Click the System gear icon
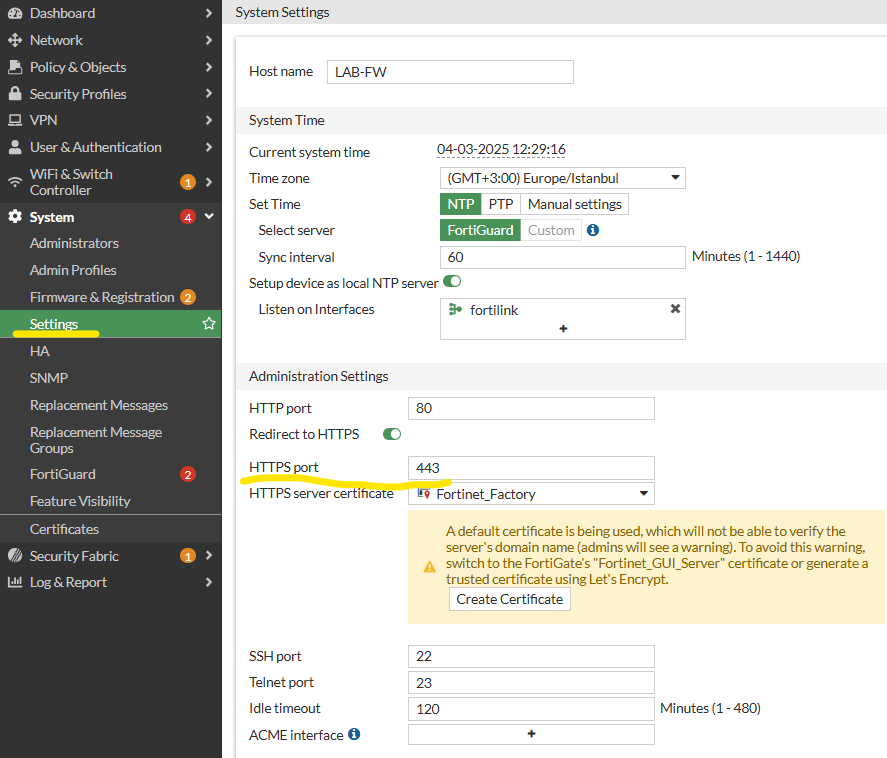887x758 pixels. (15, 217)
